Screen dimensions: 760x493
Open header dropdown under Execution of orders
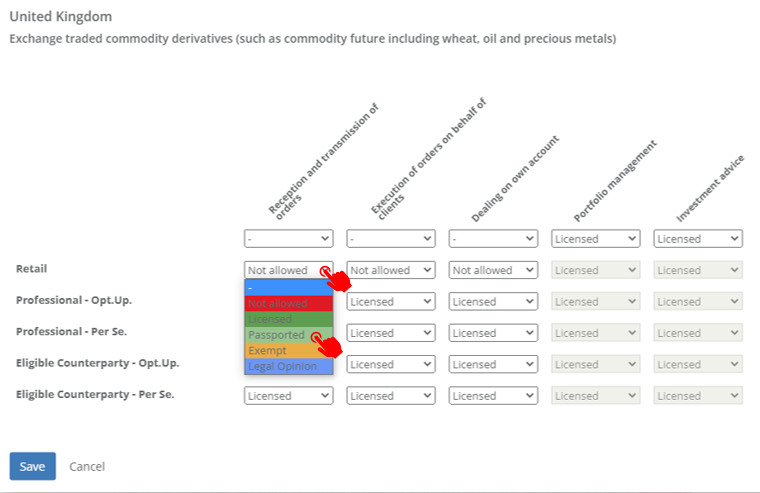[x=391, y=239]
